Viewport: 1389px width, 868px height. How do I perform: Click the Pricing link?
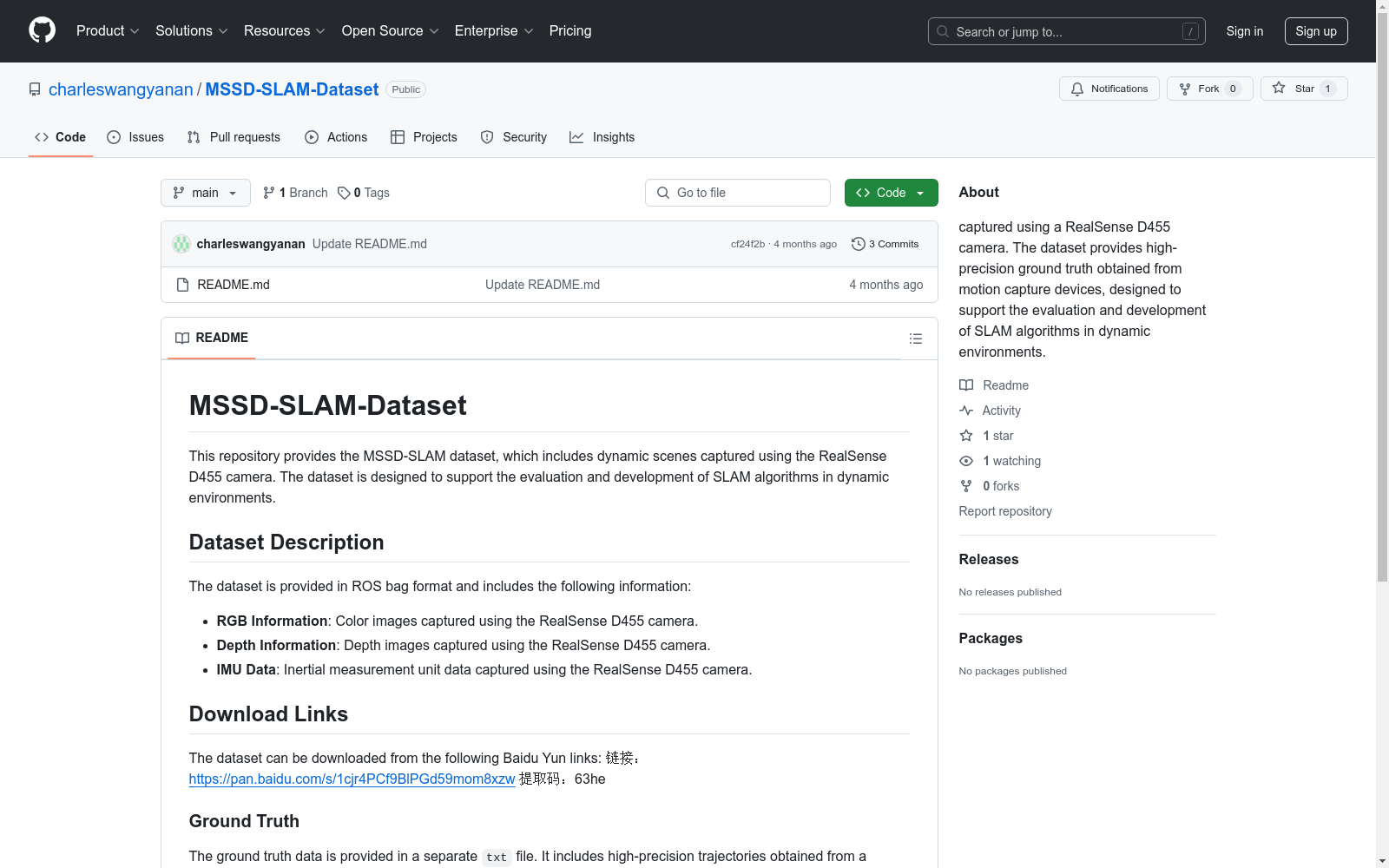pos(570,31)
